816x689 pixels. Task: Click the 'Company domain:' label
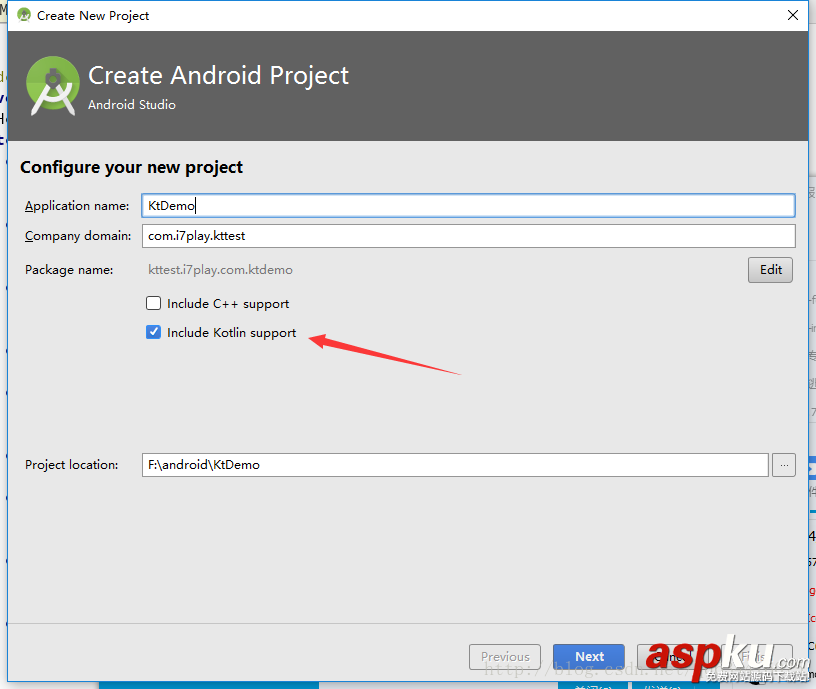point(78,236)
